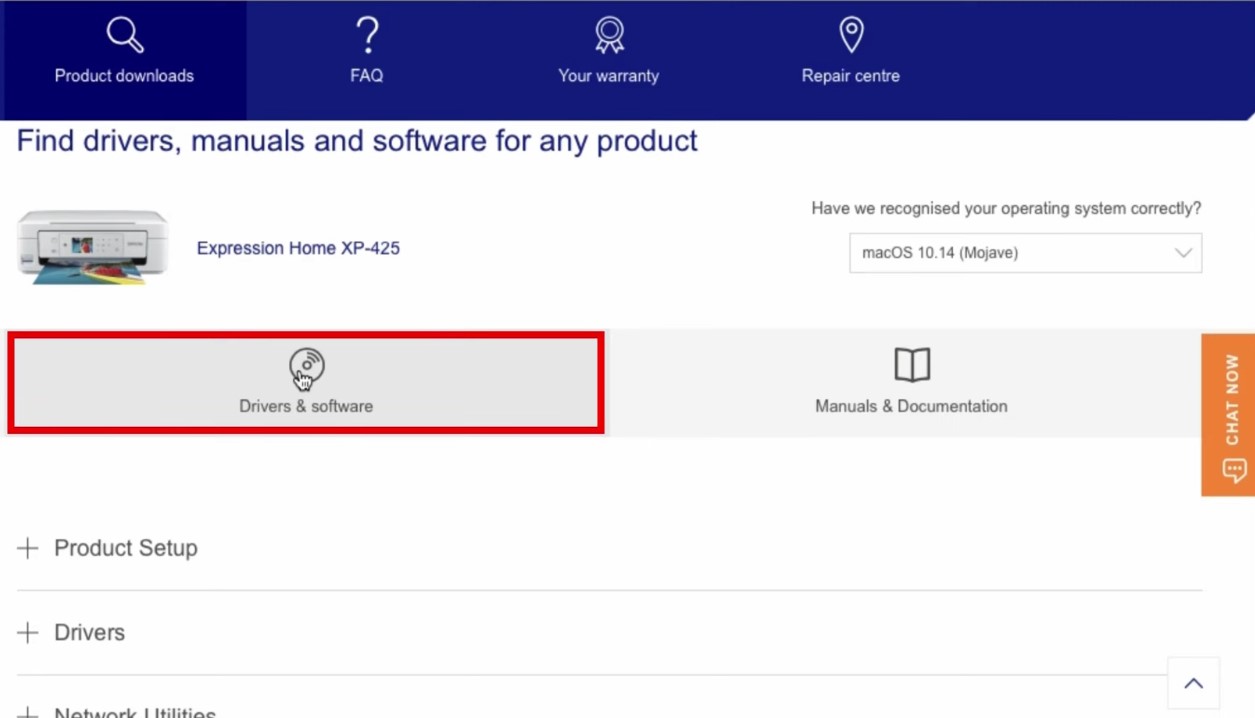This screenshot has width=1255, height=718.
Task: Click the Your warranty ribbon badge icon
Action: tap(609, 35)
